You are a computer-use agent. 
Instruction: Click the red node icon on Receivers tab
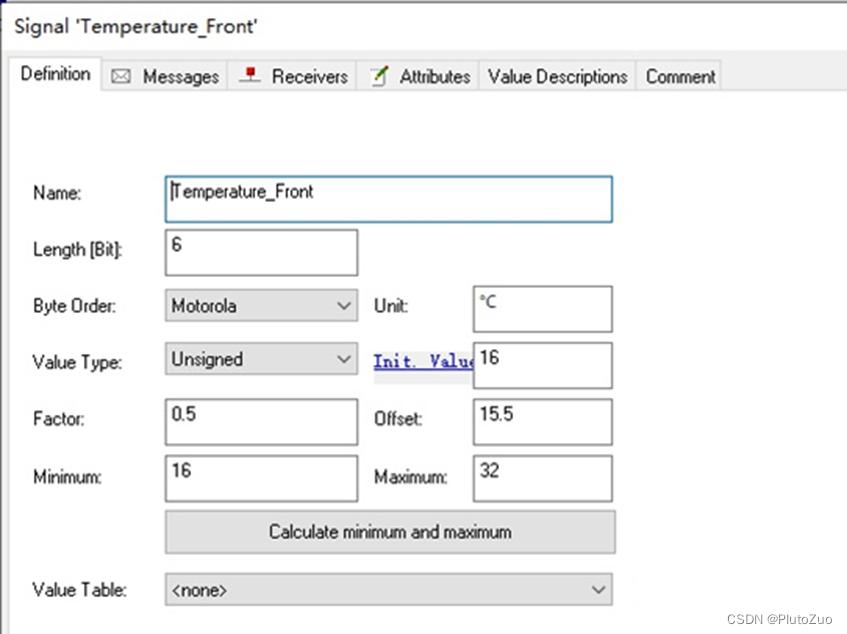[250, 75]
